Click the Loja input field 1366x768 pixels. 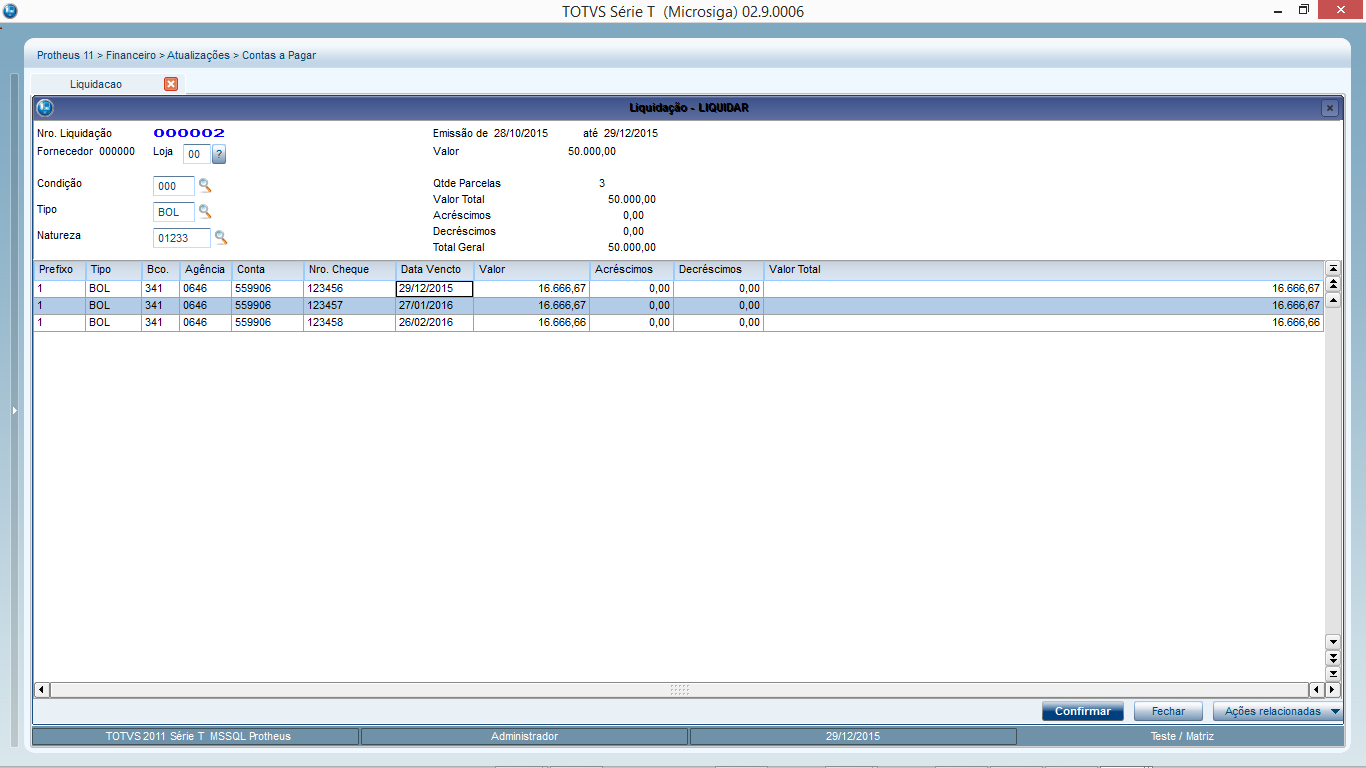tap(197, 154)
